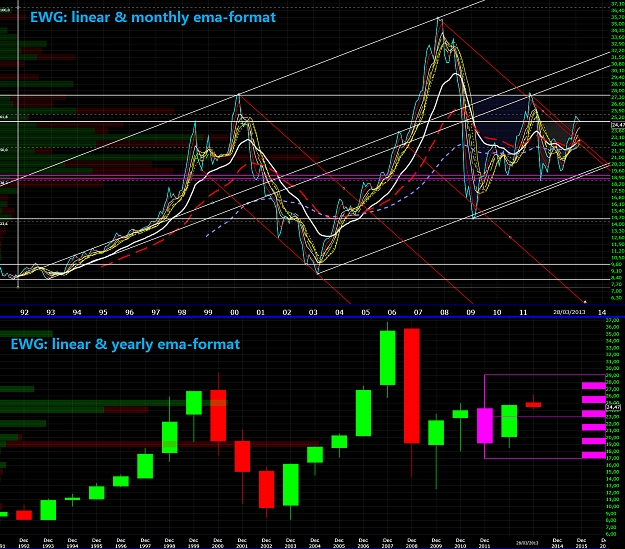Select the '00' year label on monthly chart axis
The image size is (625, 549).
(234, 312)
